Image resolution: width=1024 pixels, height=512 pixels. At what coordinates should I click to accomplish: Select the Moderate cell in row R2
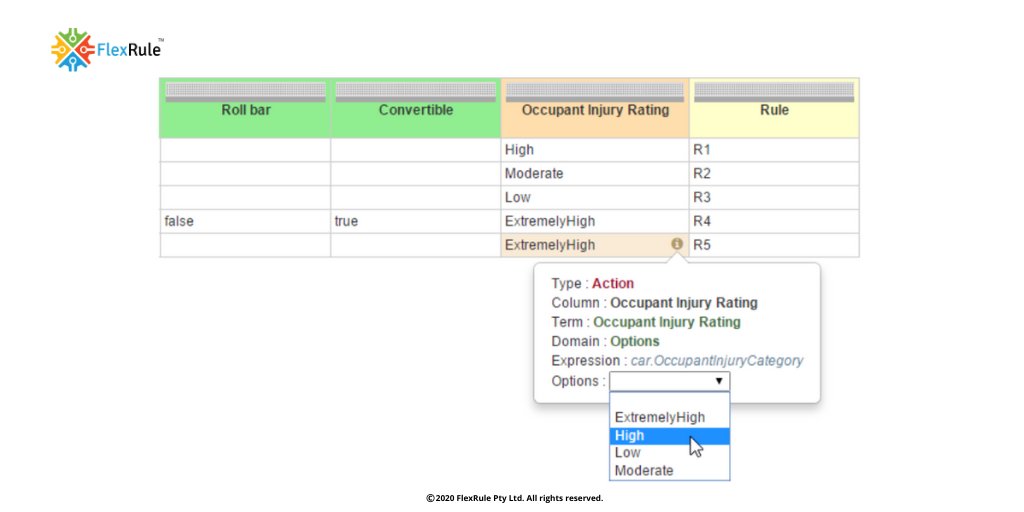point(595,174)
